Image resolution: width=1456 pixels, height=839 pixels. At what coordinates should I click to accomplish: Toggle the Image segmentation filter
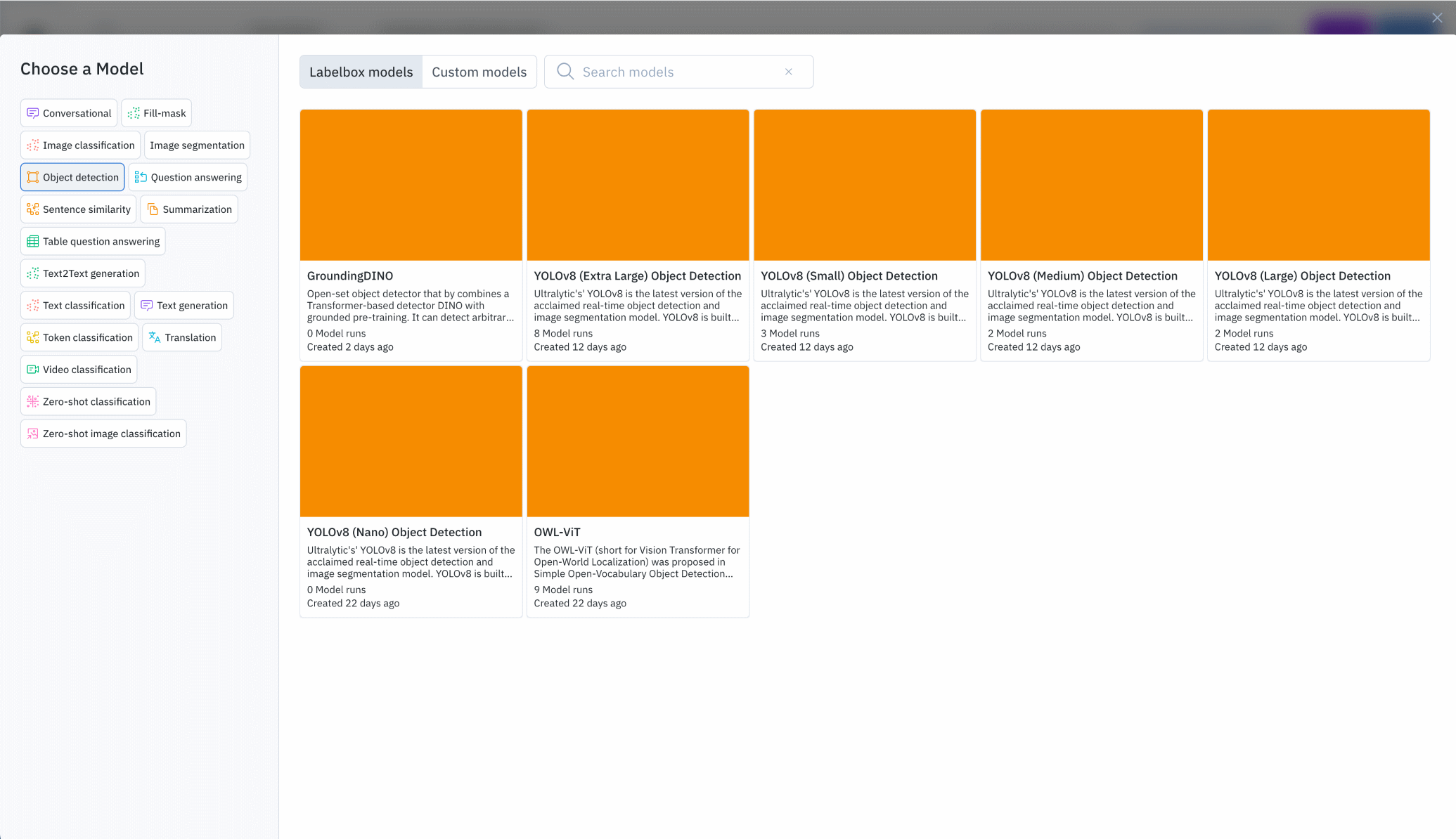(x=197, y=145)
